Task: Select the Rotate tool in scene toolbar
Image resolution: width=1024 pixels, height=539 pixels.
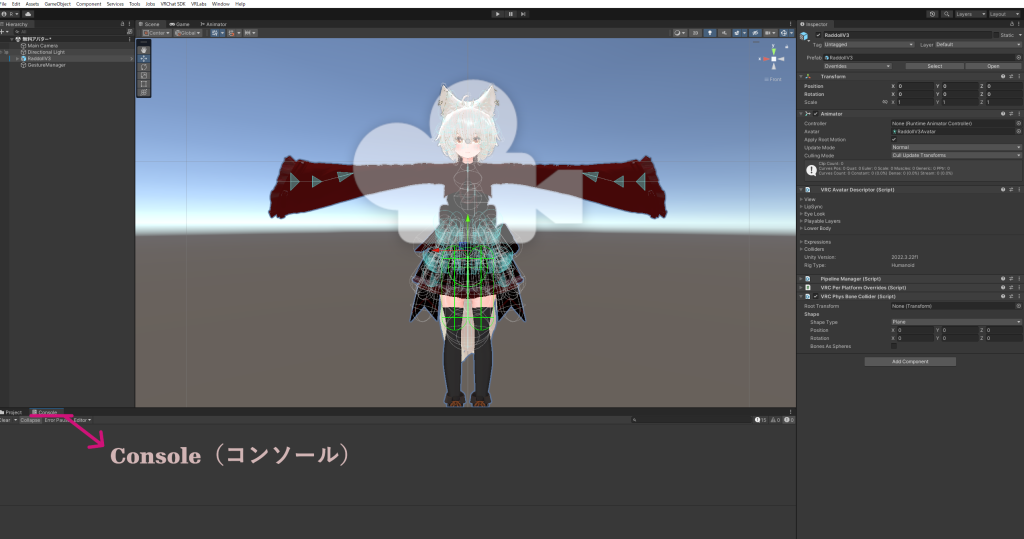Action: (144, 67)
